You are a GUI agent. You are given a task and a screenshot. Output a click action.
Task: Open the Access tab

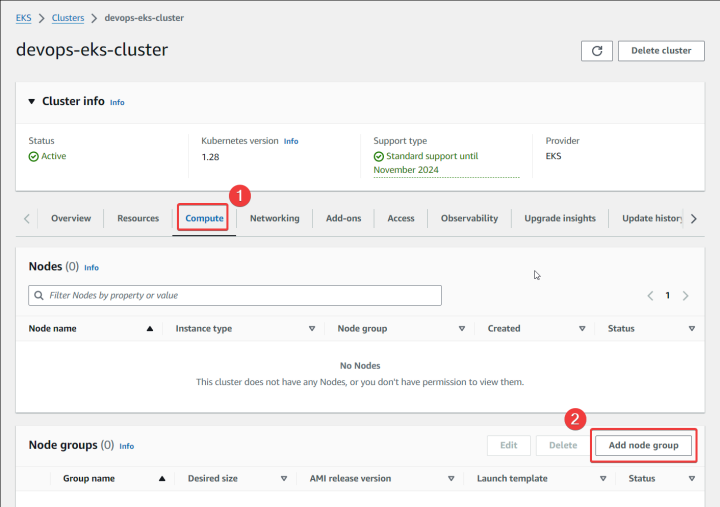coord(401,218)
